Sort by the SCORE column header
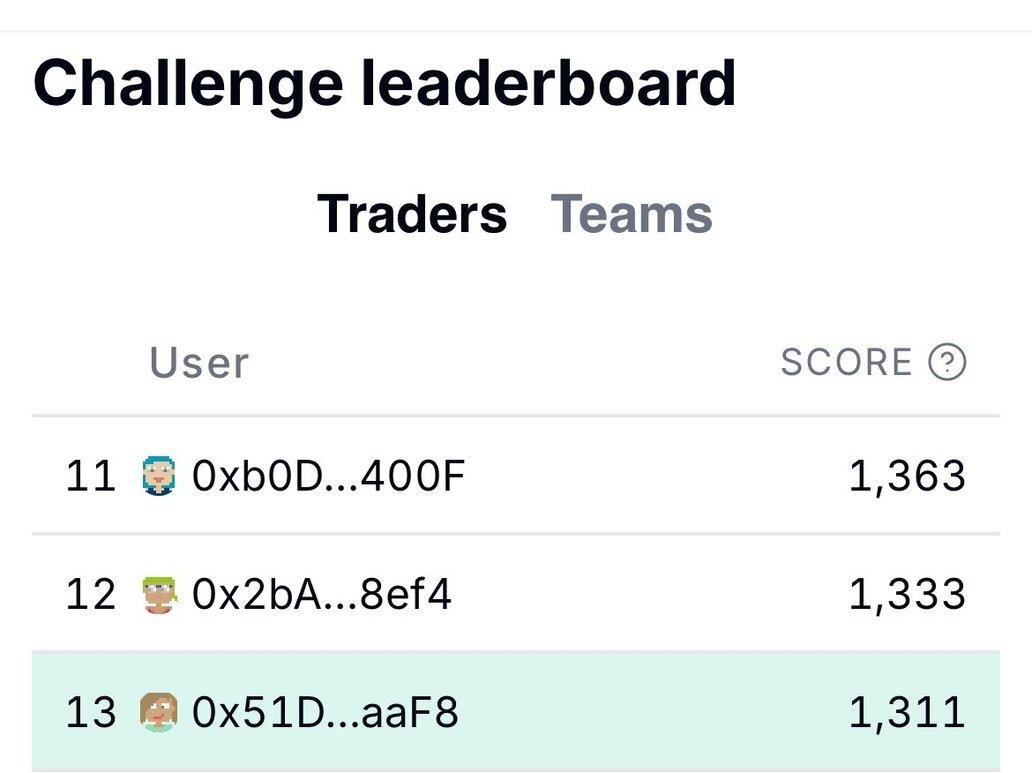Image resolution: width=1032 pixels, height=773 pixels. [x=846, y=362]
